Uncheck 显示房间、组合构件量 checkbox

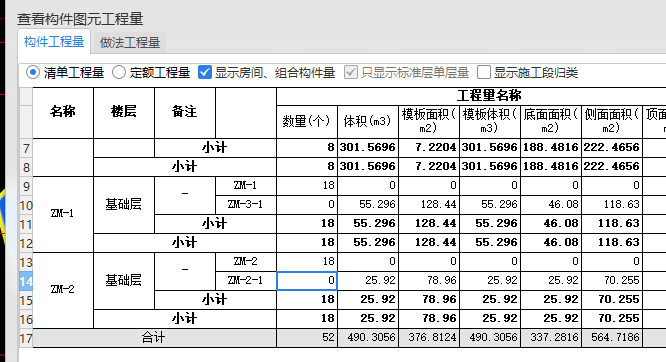(205, 73)
